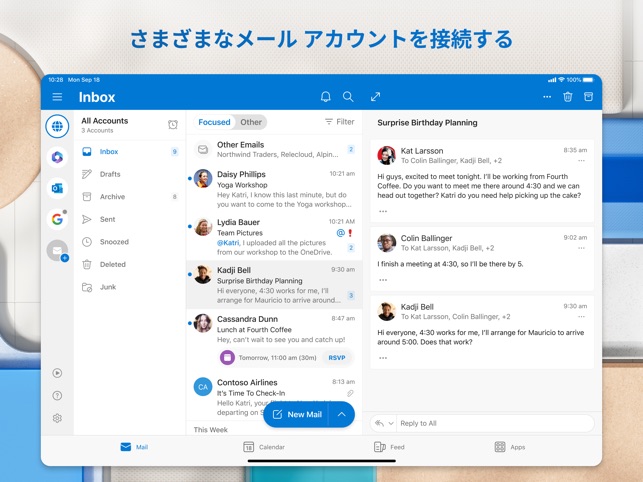This screenshot has height=482, width=643.
Task: Click Kat Larsson avatar in thread
Action: pyautogui.click(x=386, y=155)
